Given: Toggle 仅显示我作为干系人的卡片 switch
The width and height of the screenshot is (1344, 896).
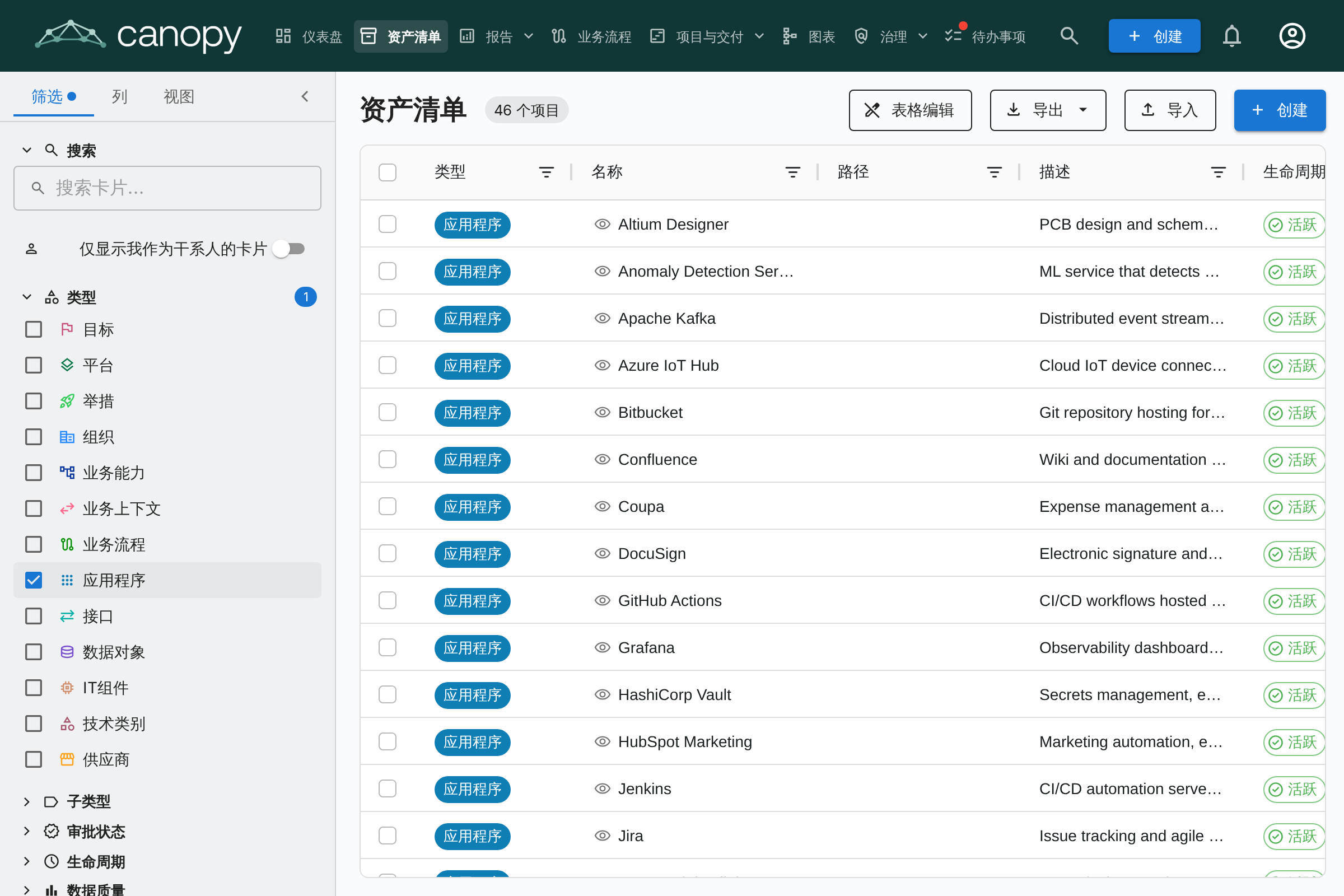Looking at the screenshot, I should [288, 249].
